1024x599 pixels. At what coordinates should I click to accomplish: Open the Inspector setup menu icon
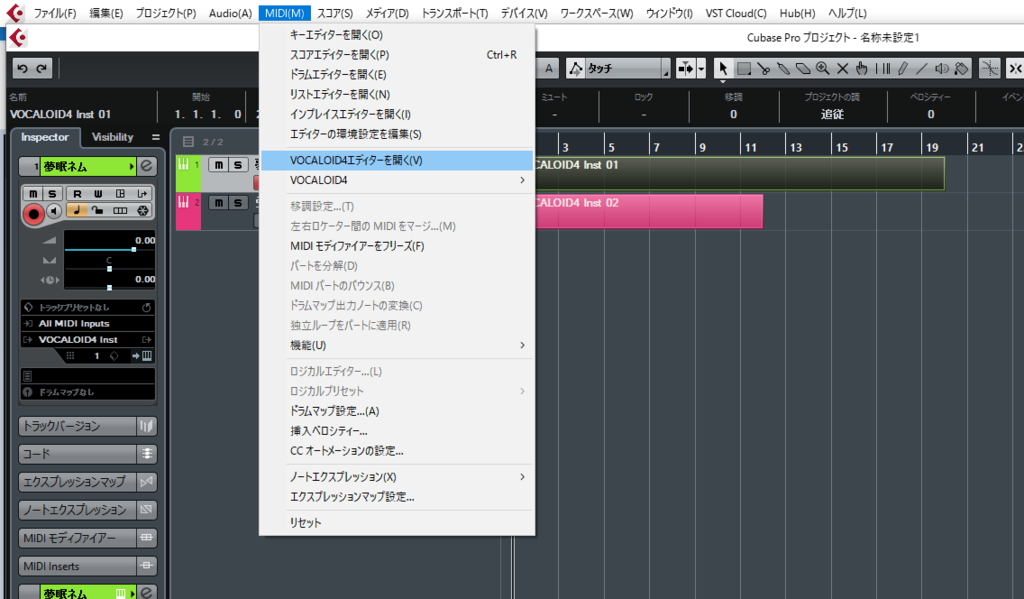click(x=155, y=137)
